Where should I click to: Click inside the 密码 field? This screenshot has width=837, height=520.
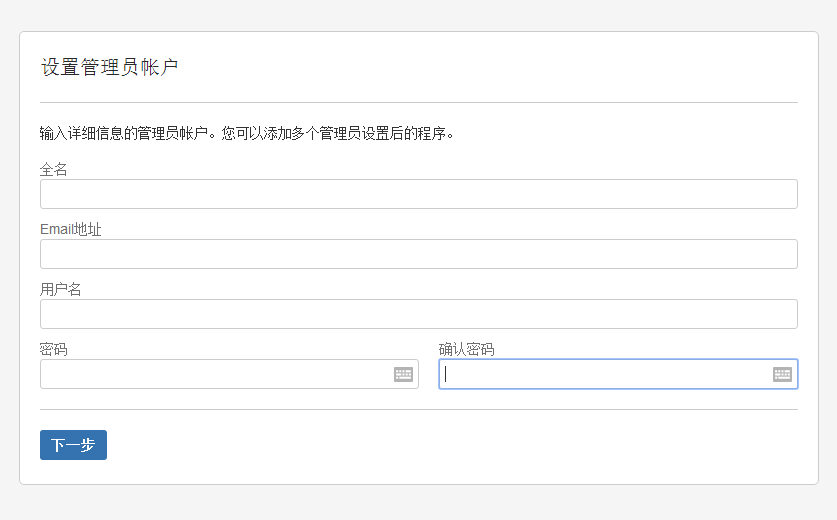tap(216, 374)
